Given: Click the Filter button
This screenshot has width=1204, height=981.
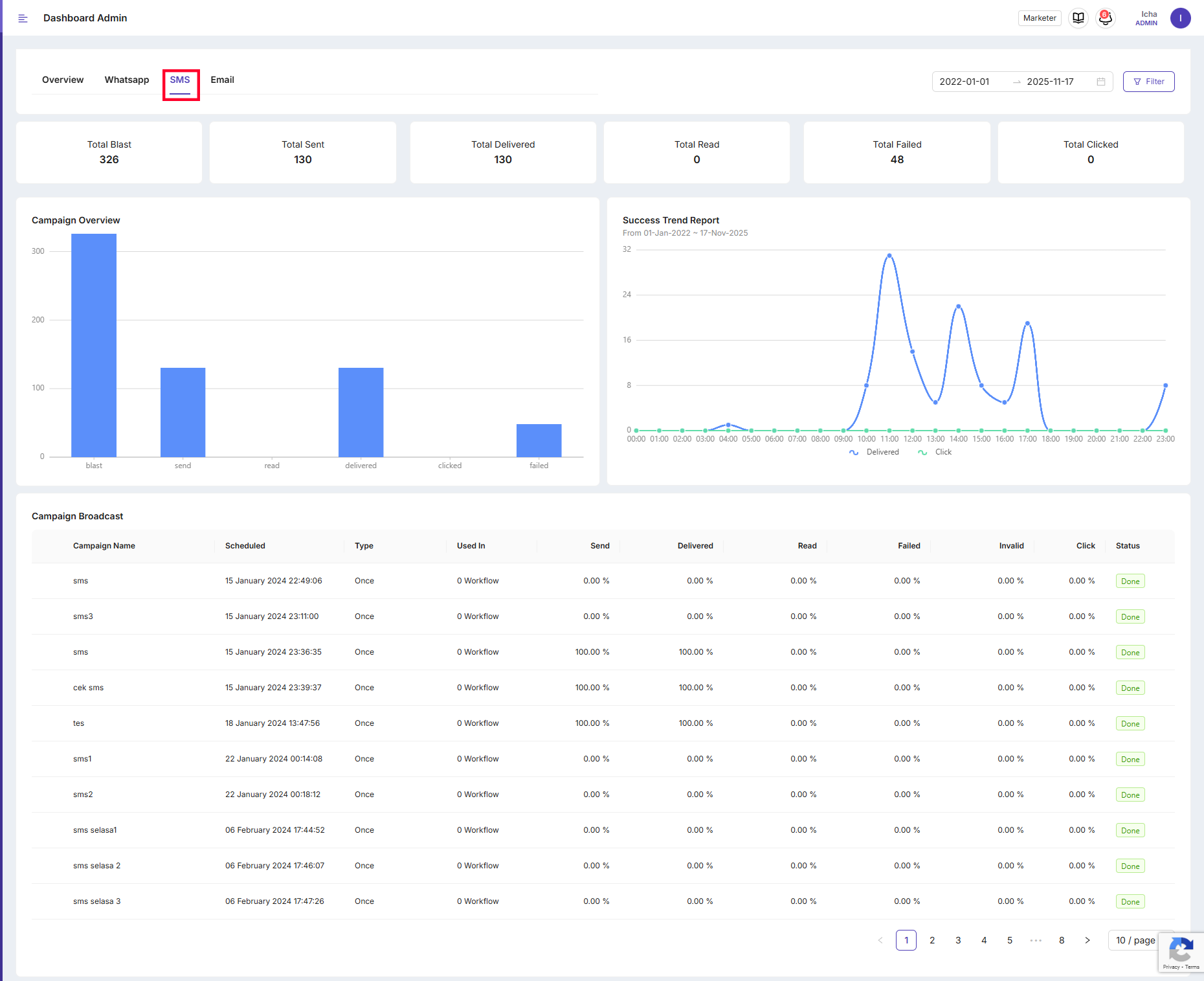Looking at the screenshot, I should [1148, 82].
